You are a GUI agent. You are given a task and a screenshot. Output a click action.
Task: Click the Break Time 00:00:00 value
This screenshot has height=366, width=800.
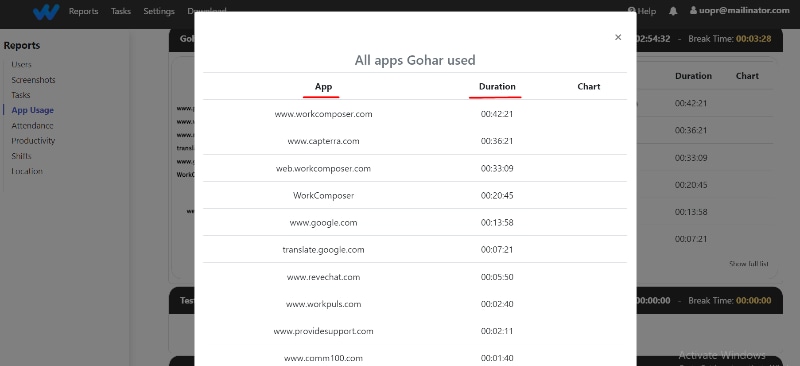click(x=753, y=300)
